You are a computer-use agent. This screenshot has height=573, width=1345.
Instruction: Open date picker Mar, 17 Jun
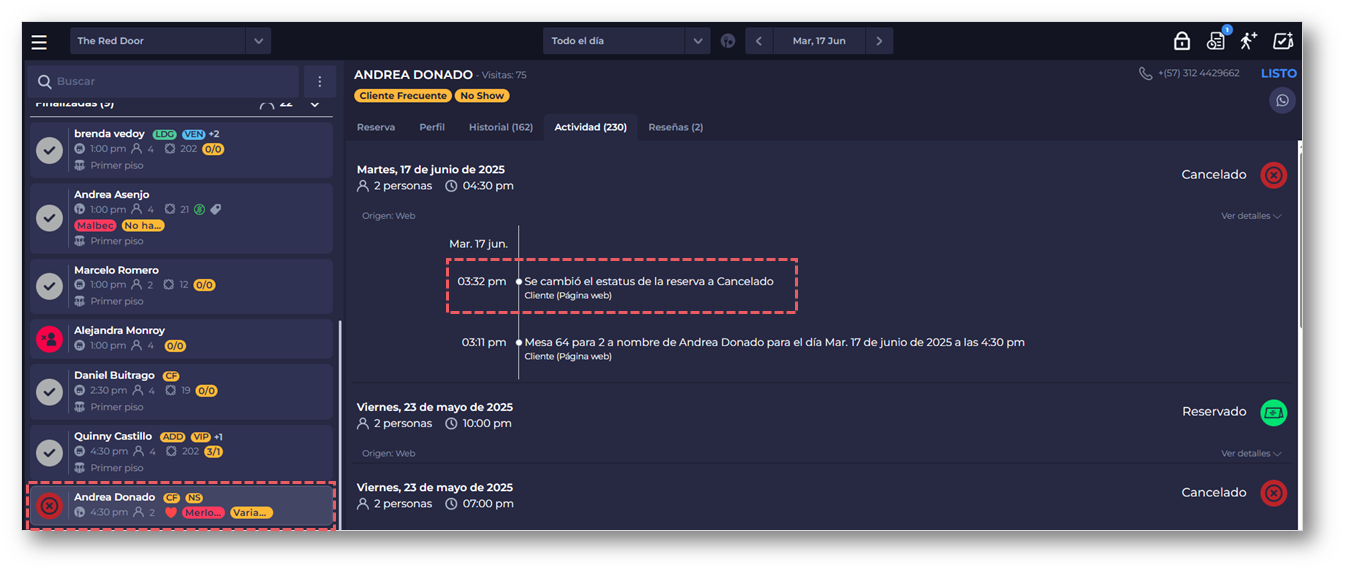pos(819,41)
